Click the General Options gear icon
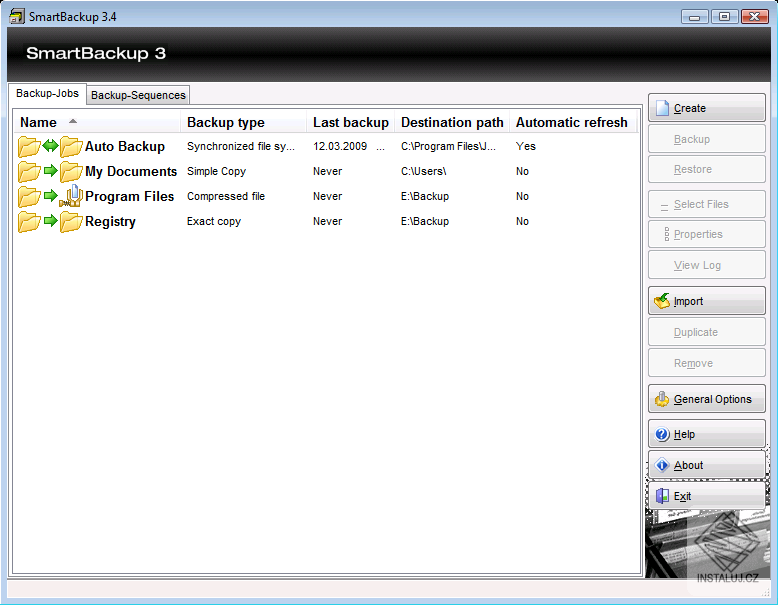This screenshot has width=778, height=605. (x=662, y=399)
